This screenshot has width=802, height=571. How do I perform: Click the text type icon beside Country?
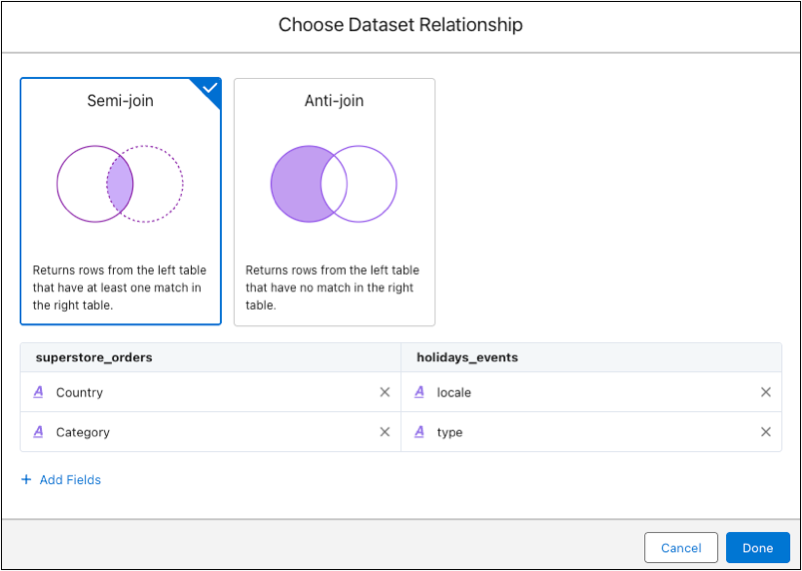(x=38, y=392)
